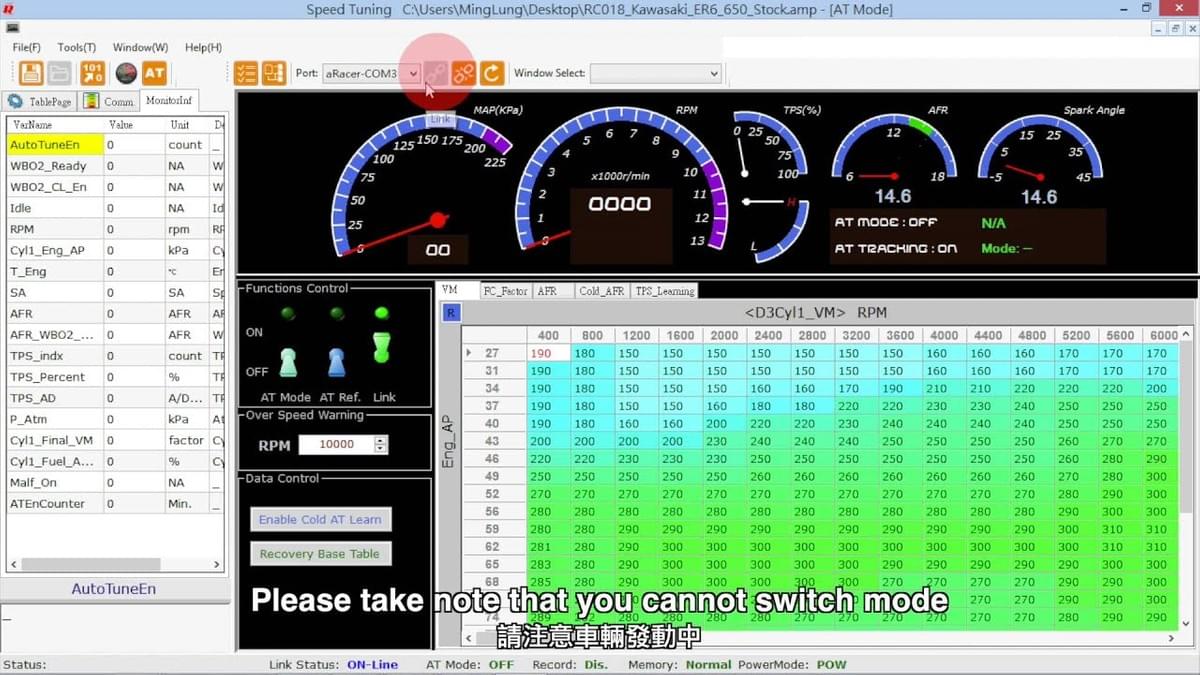Switch to the FC_Factor tab
1200x675 pixels.
tap(505, 291)
